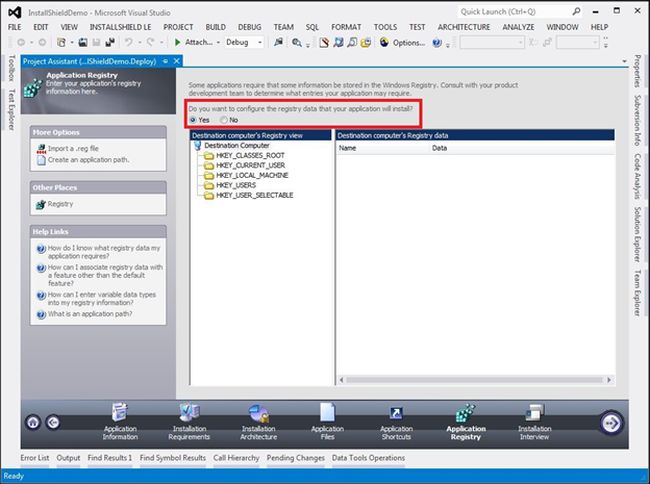
Task: Open the ARCHITECTURE menu
Action: pos(463,27)
